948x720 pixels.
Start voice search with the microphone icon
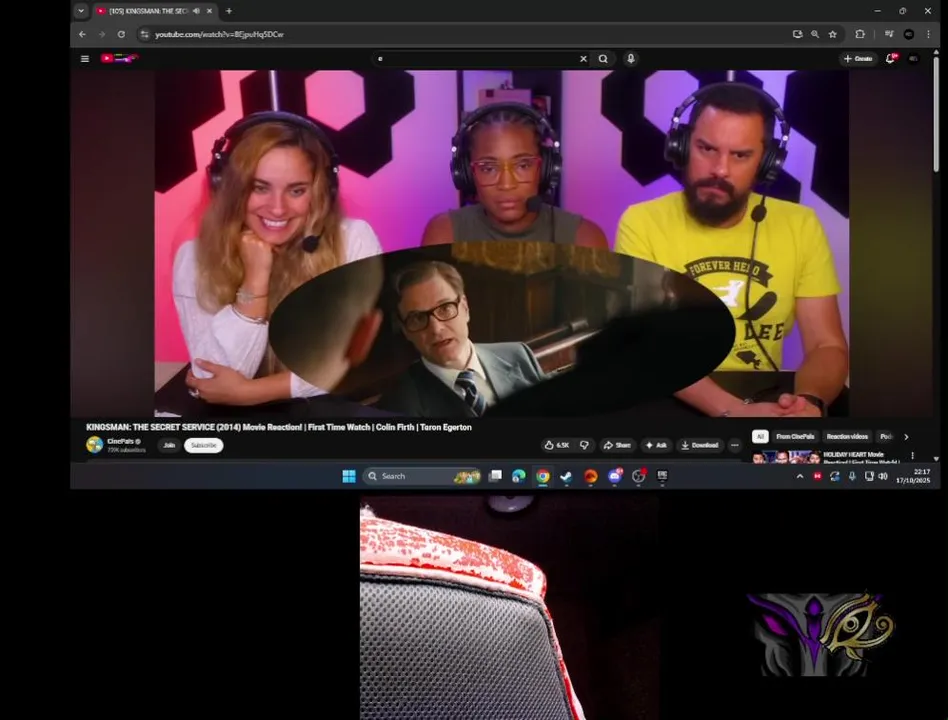tap(631, 59)
